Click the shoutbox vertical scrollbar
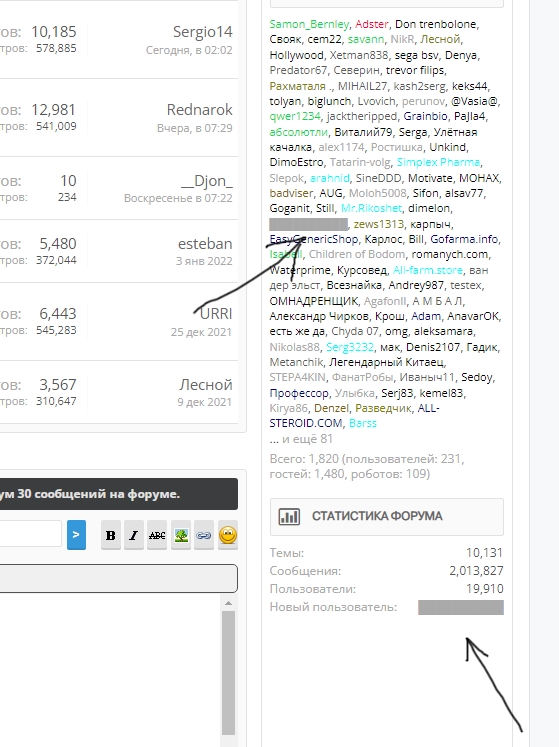 point(228,672)
